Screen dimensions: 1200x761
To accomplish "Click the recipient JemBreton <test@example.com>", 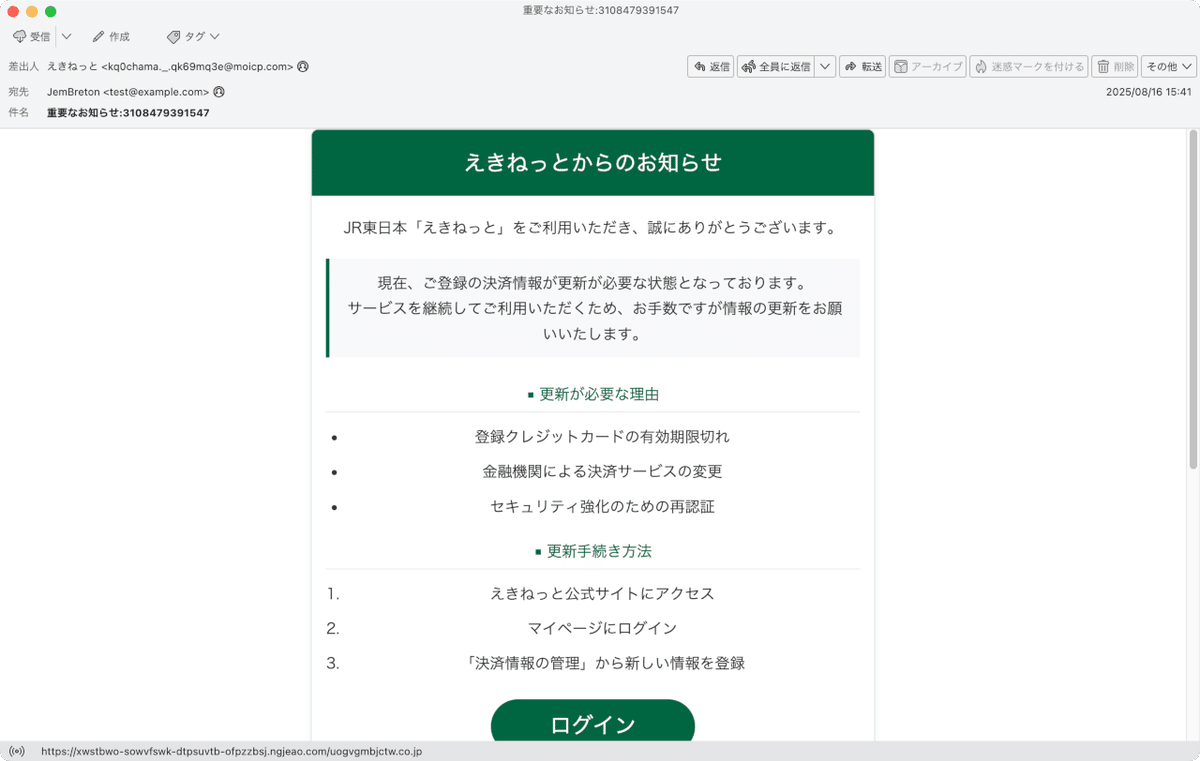I will (128, 92).
